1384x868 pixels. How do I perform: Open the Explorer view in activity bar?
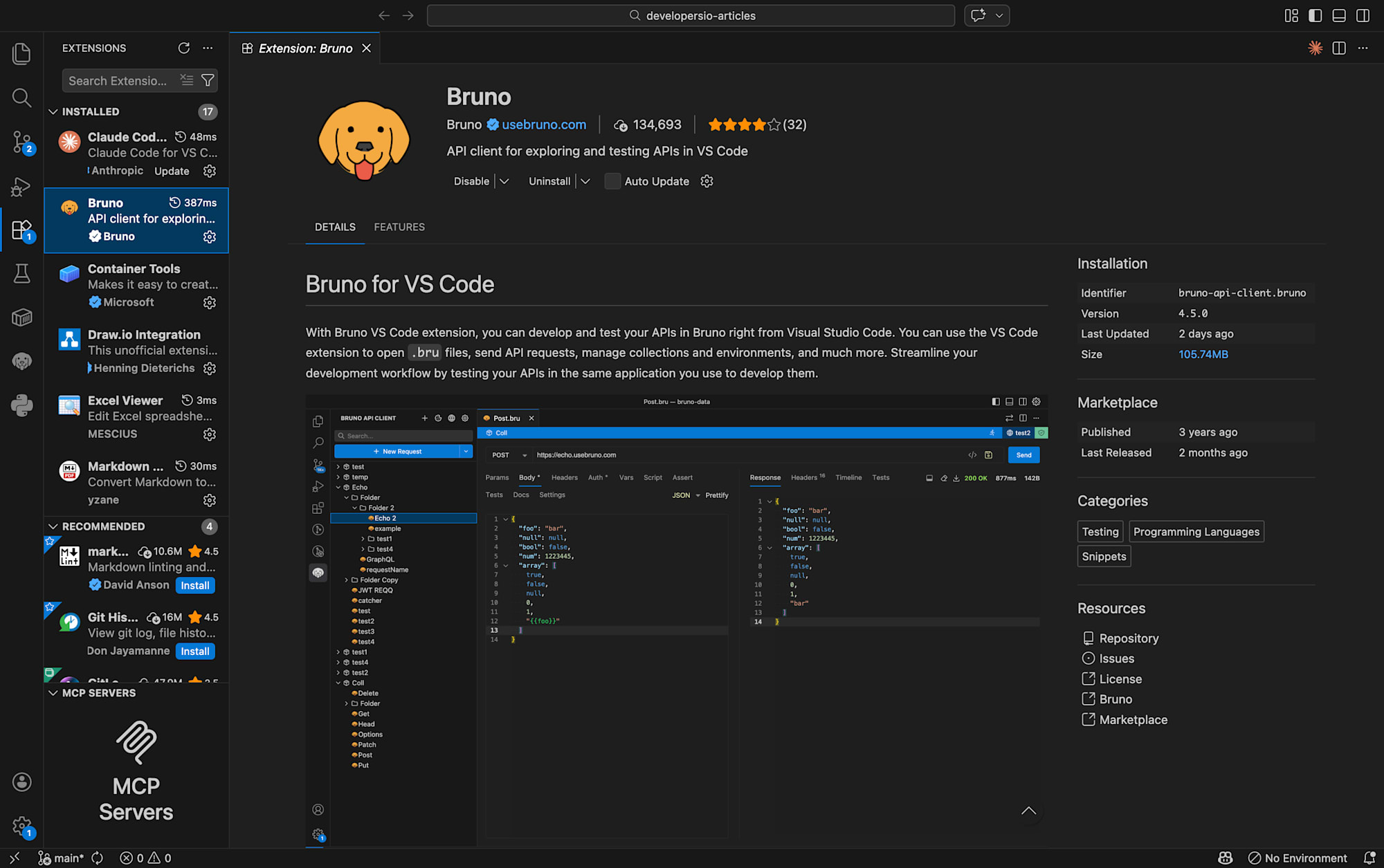(x=21, y=53)
